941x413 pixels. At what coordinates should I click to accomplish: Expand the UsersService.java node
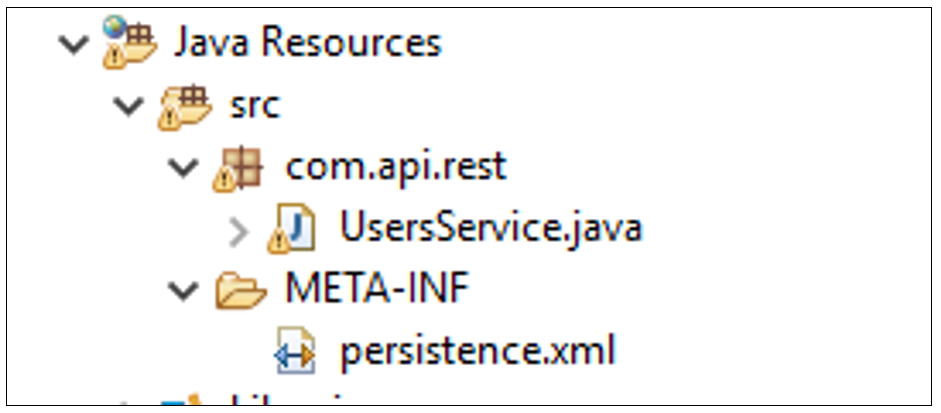click(x=238, y=230)
